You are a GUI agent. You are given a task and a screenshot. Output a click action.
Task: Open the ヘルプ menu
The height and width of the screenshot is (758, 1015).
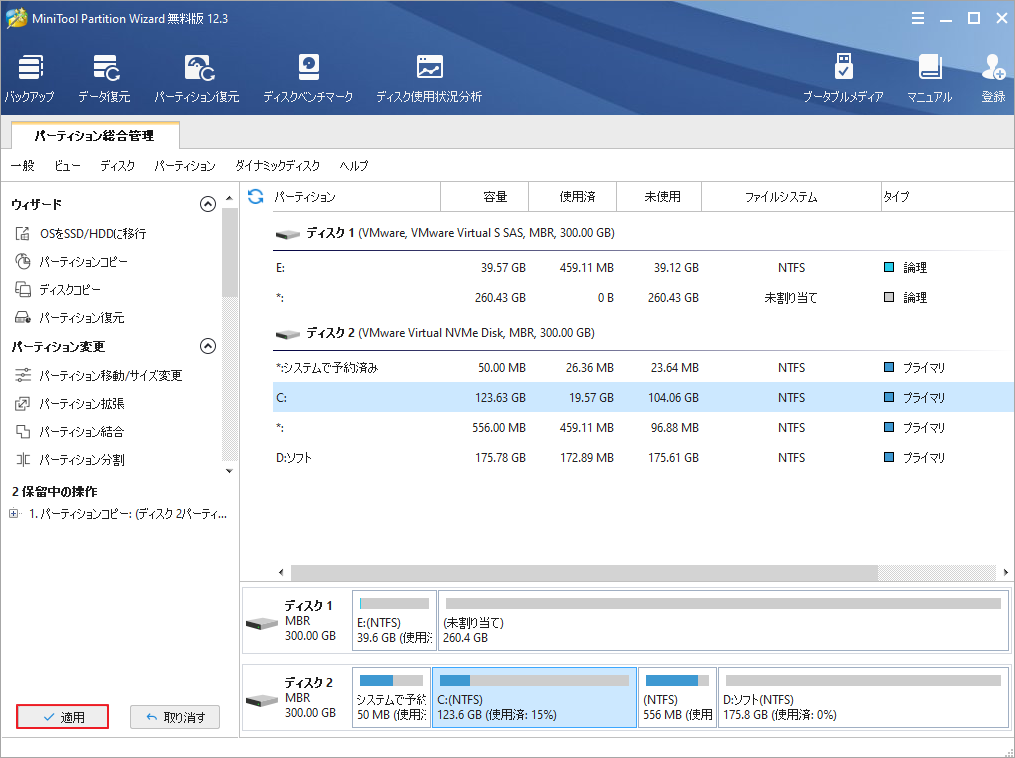coord(352,166)
